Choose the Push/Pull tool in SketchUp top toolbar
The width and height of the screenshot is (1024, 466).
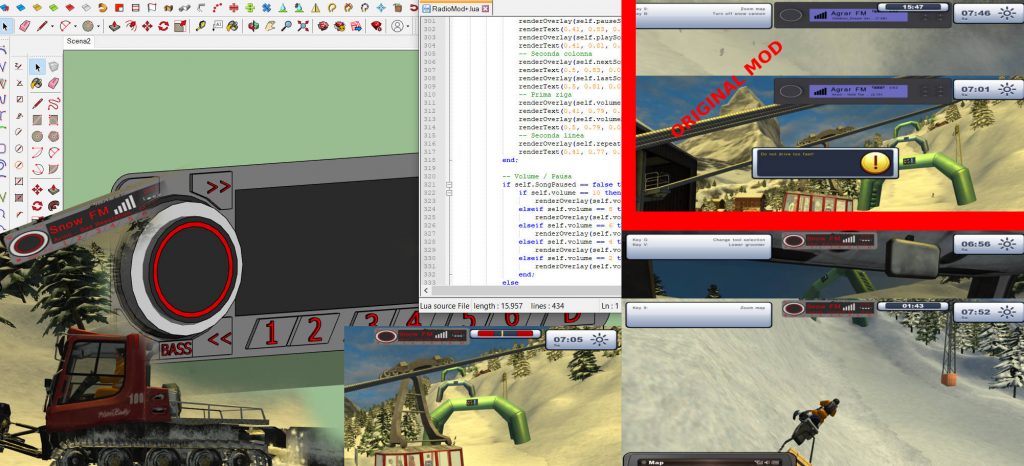(114, 26)
